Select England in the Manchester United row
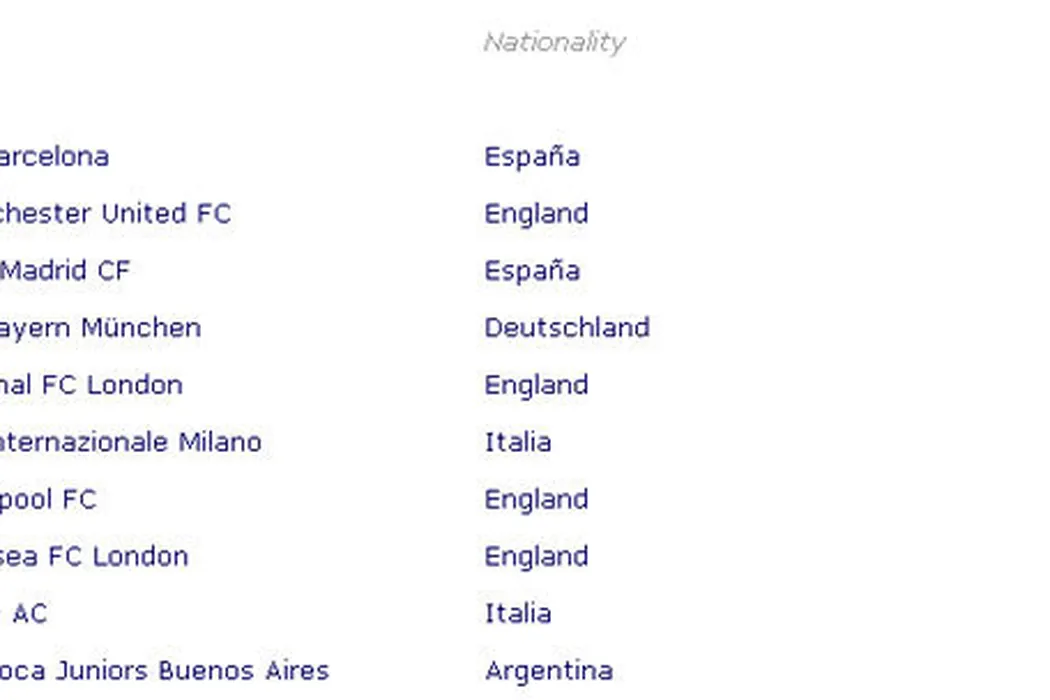 pyautogui.click(x=536, y=214)
